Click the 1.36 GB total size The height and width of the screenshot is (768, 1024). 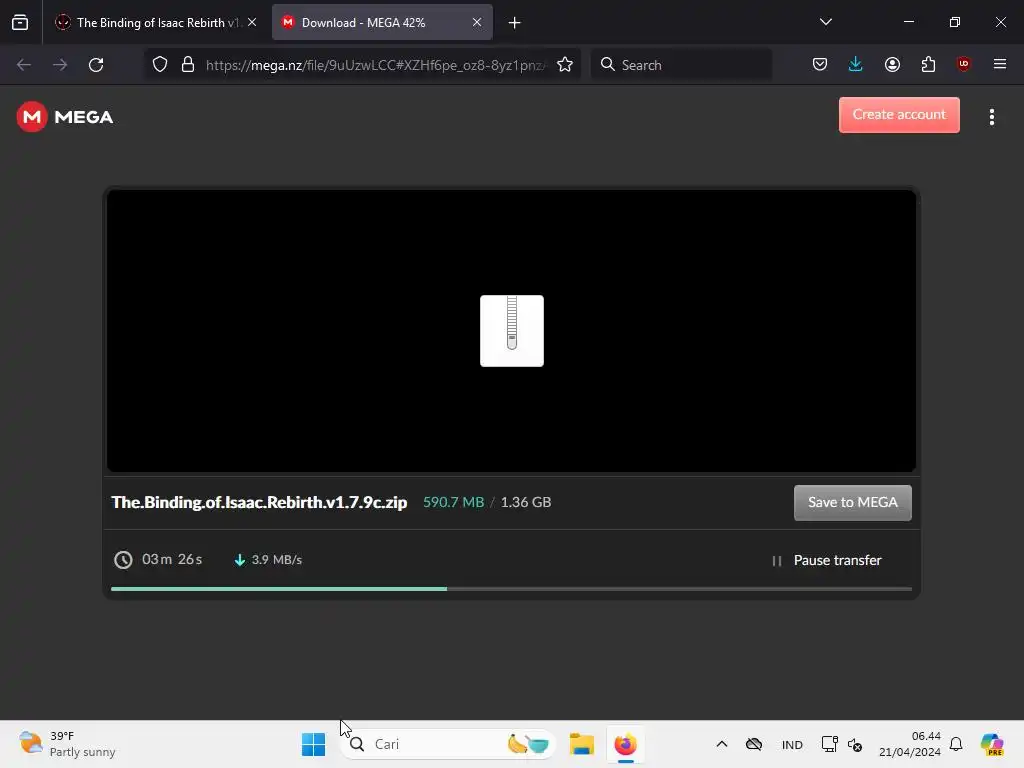(x=526, y=502)
